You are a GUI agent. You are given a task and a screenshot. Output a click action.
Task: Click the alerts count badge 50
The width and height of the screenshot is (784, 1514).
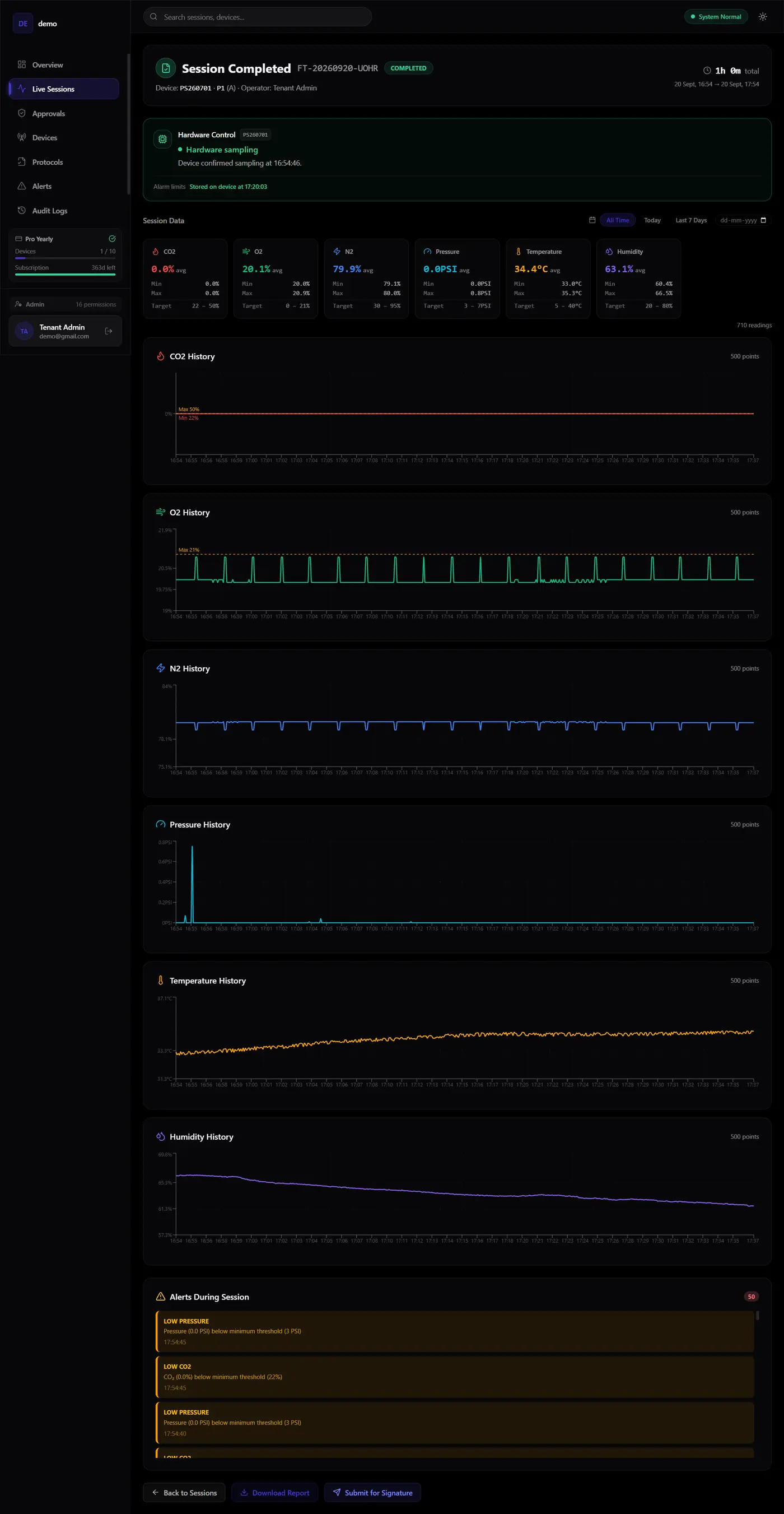751,1297
